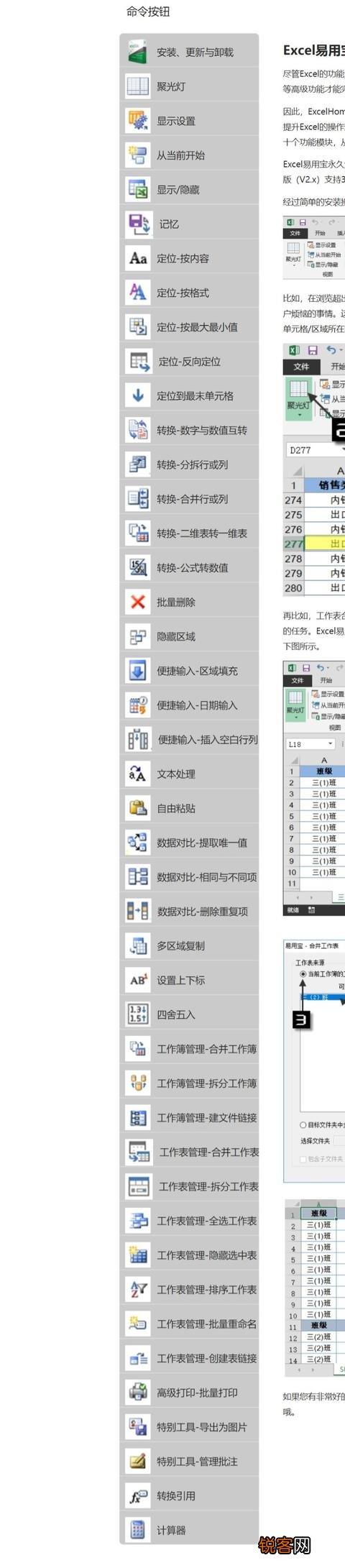Select 工作表管理-隐藏选中表 entry

coord(207,1255)
